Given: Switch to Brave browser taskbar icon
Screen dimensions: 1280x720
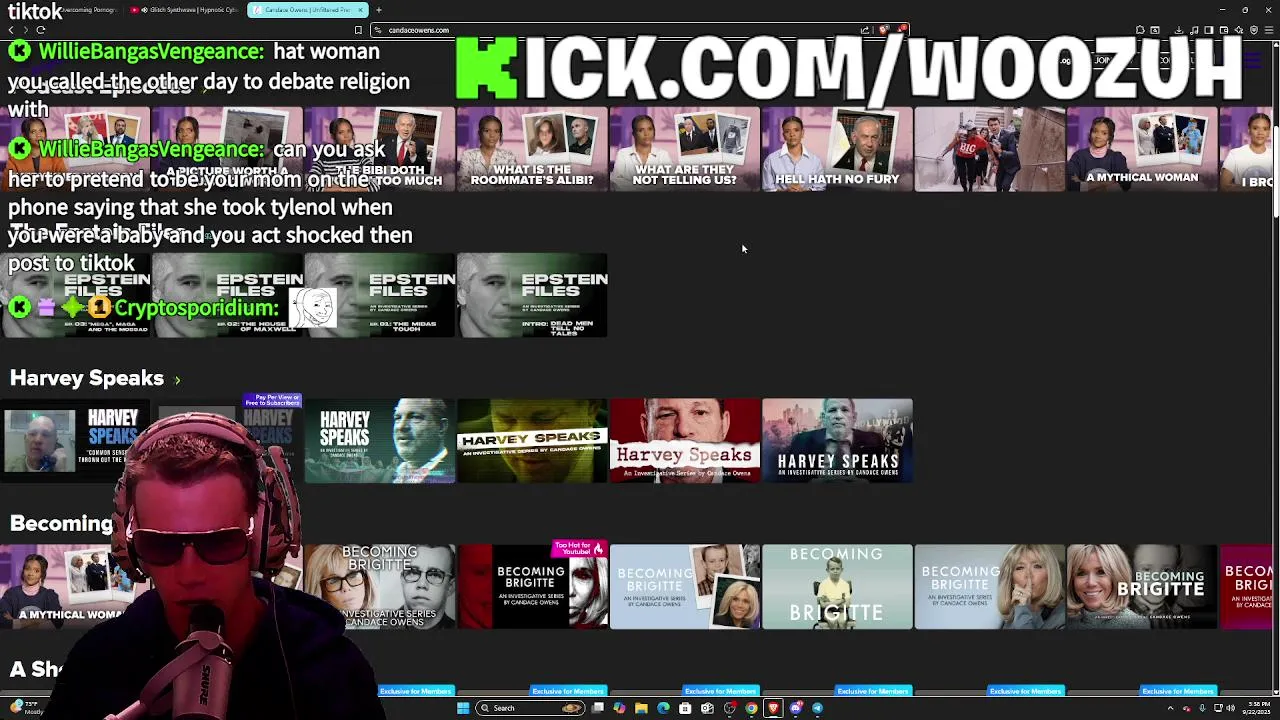Looking at the screenshot, I should pyautogui.click(x=773, y=708).
